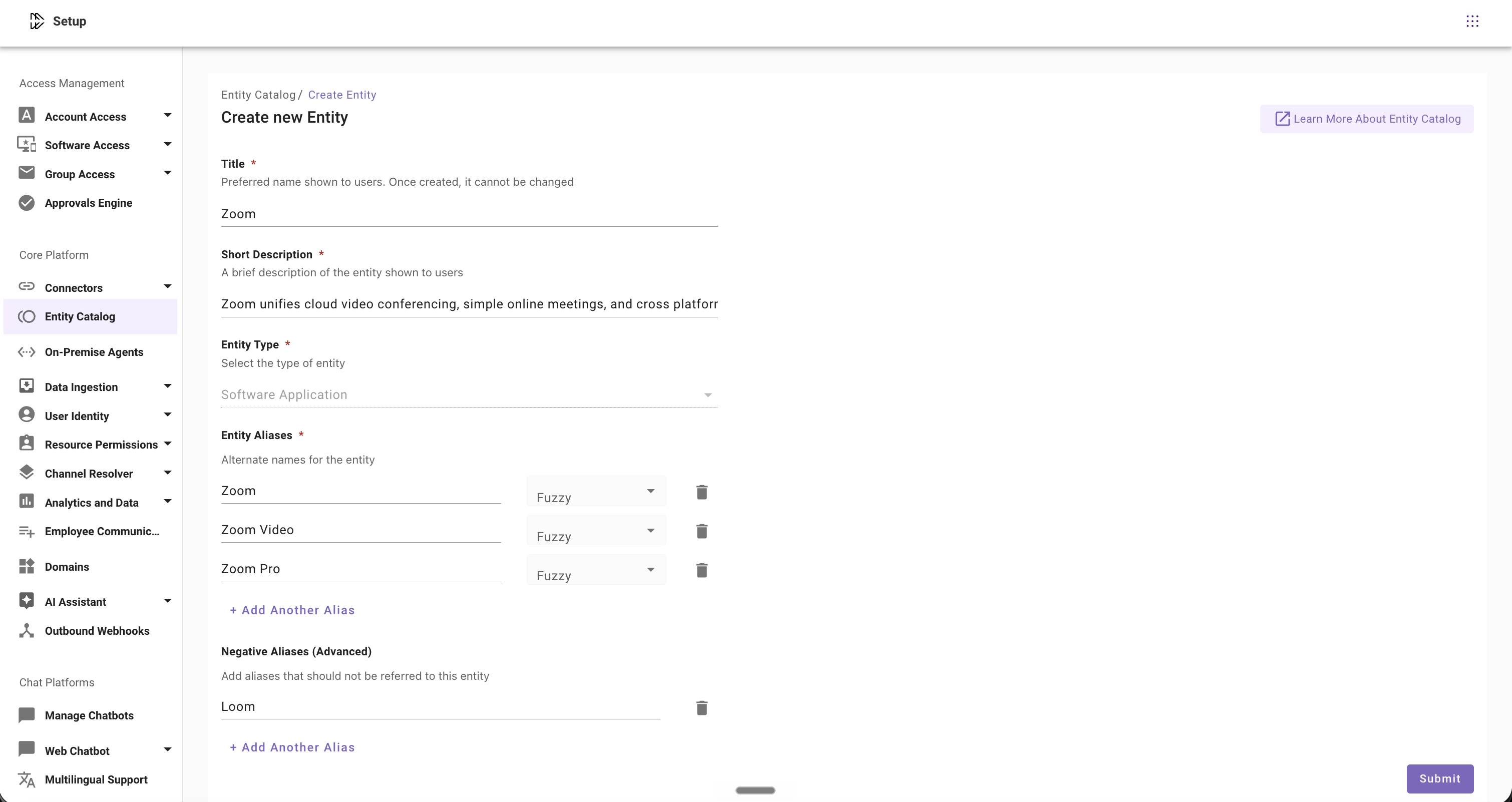
Task: Click the Zoom Pro alias text field
Action: [360, 569]
